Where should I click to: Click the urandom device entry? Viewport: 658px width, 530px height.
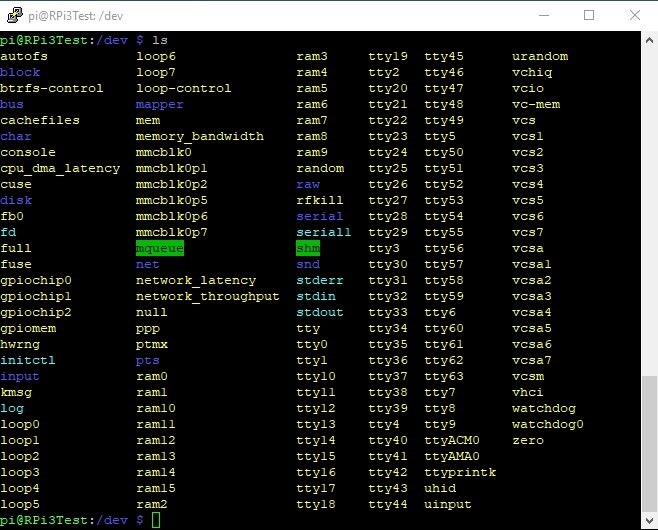click(x=539, y=56)
